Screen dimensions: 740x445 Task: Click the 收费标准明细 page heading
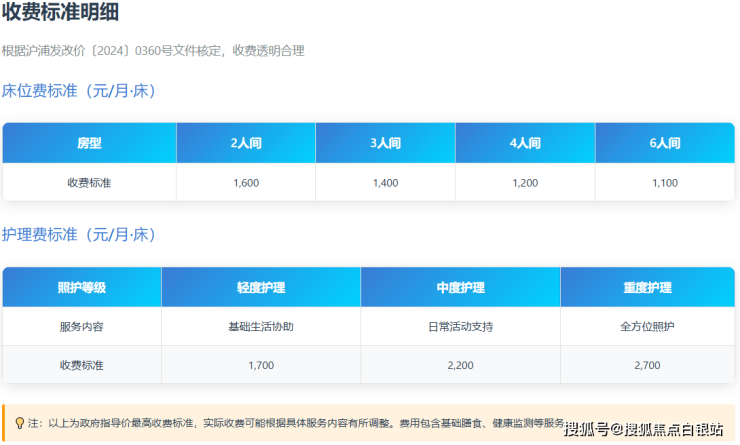pos(61,14)
